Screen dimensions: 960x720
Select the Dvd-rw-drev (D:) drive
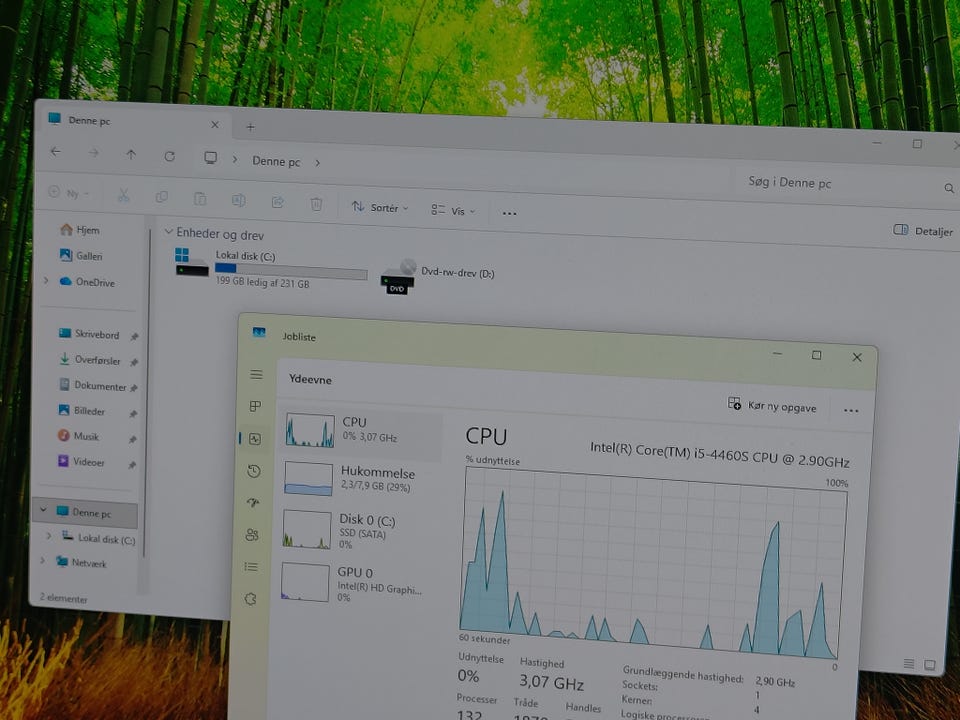click(437, 275)
